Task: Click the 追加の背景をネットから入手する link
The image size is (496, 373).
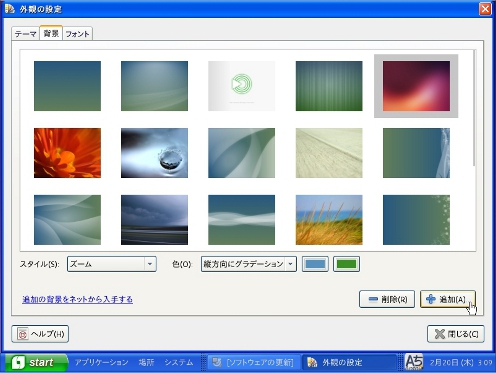Action: tap(77, 299)
